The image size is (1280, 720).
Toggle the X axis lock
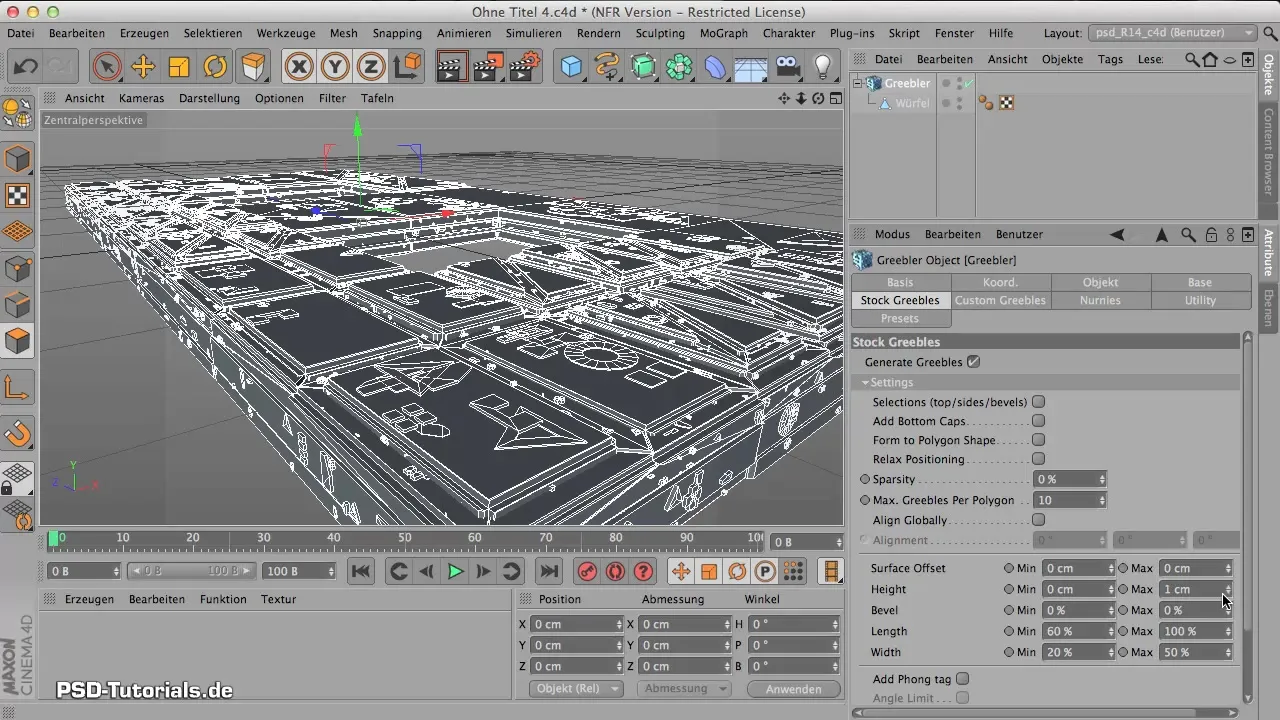tap(298, 67)
